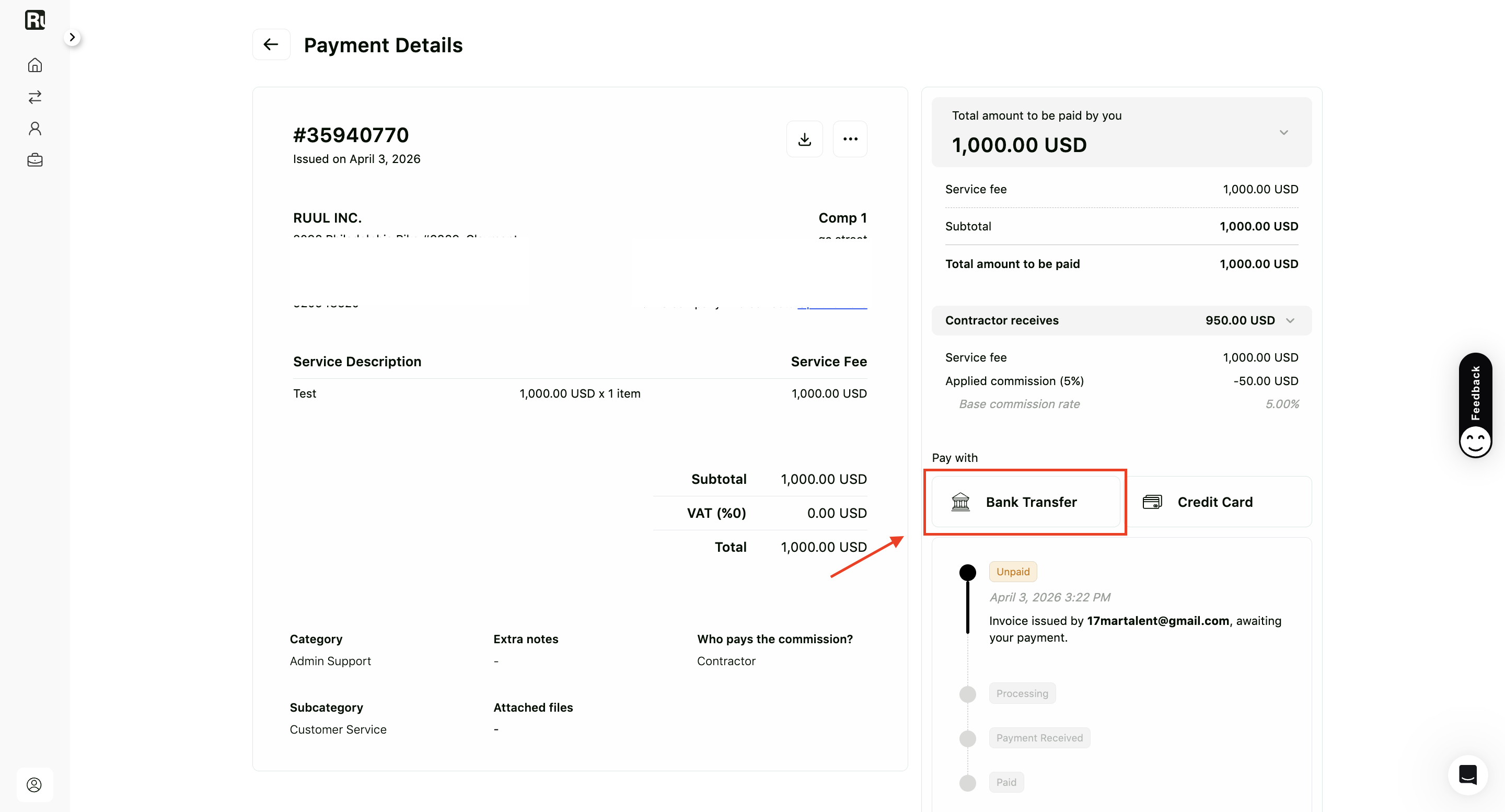Click the Ruul logo

click(x=35, y=20)
